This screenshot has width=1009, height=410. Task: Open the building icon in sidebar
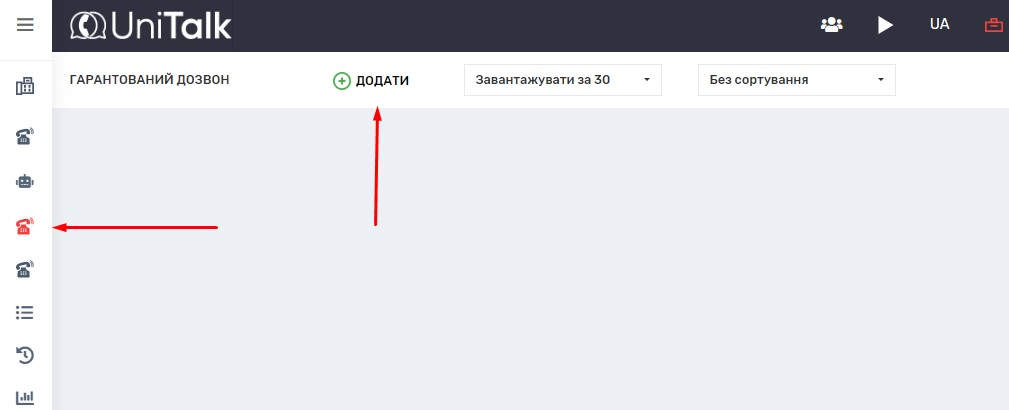pyautogui.click(x=25, y=86)
